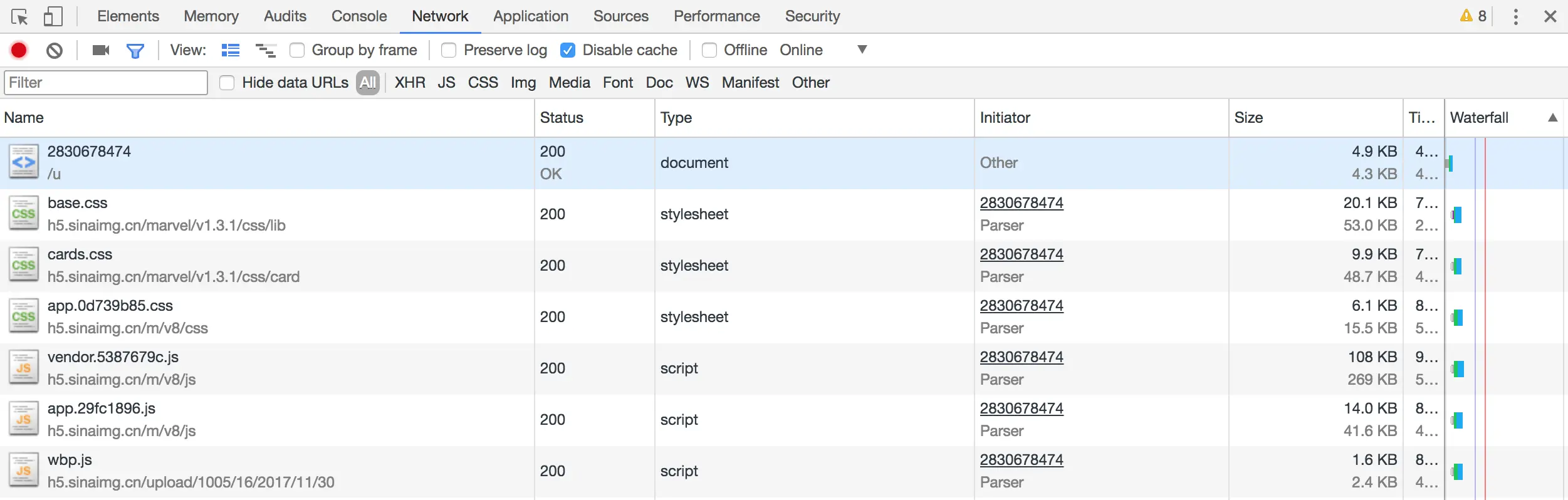Stop recording with the red record button
The height and width of the screenshot is (500, 1568).
coord(19,50)
